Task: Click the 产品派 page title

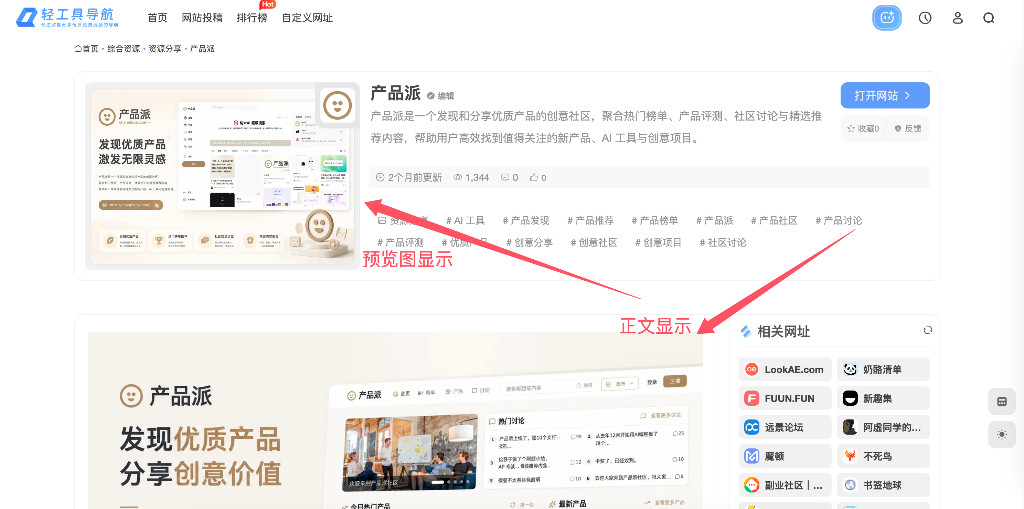Action: point(395,93)
